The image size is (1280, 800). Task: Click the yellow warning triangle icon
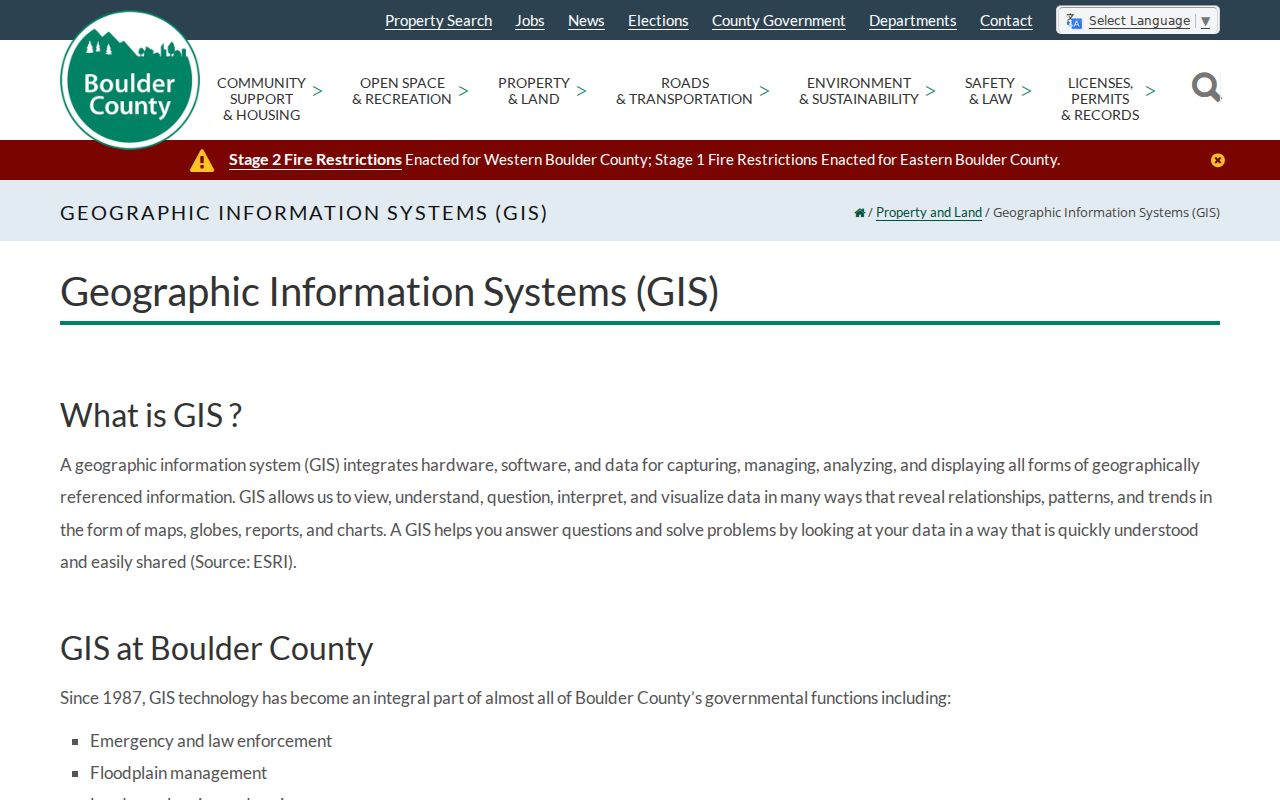point(202,160)
